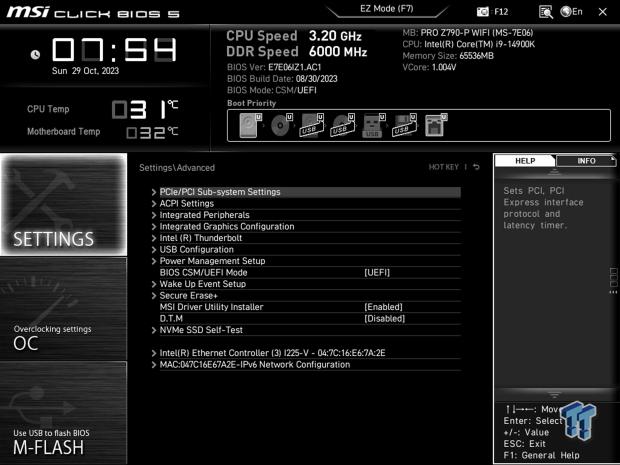Click the DDR Speed 6000 MHz reading
The height and width of the screenshot is (465, 620).
[x=297, y=51]
